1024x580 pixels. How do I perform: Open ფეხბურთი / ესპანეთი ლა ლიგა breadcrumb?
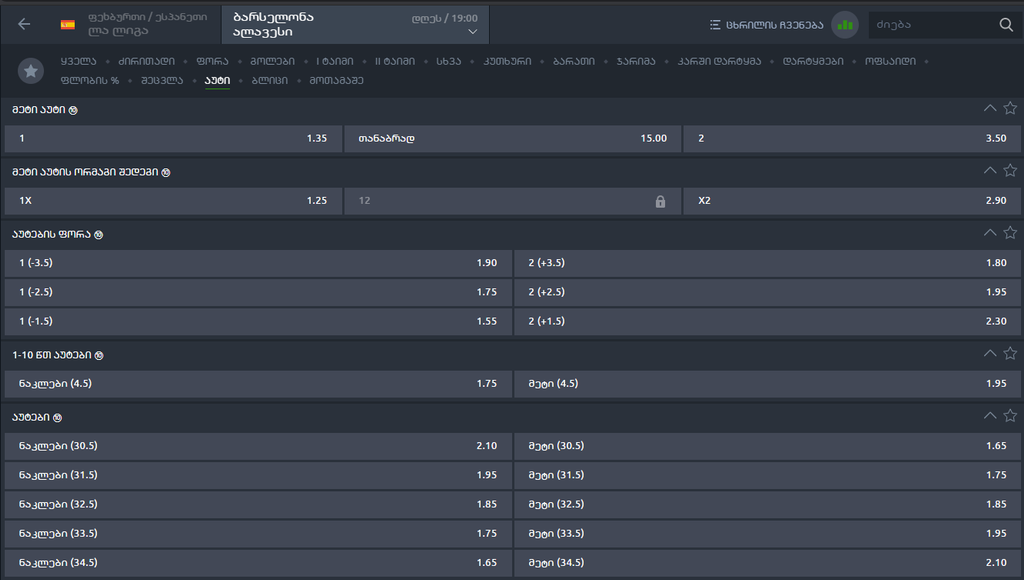[x=148, y=24]
